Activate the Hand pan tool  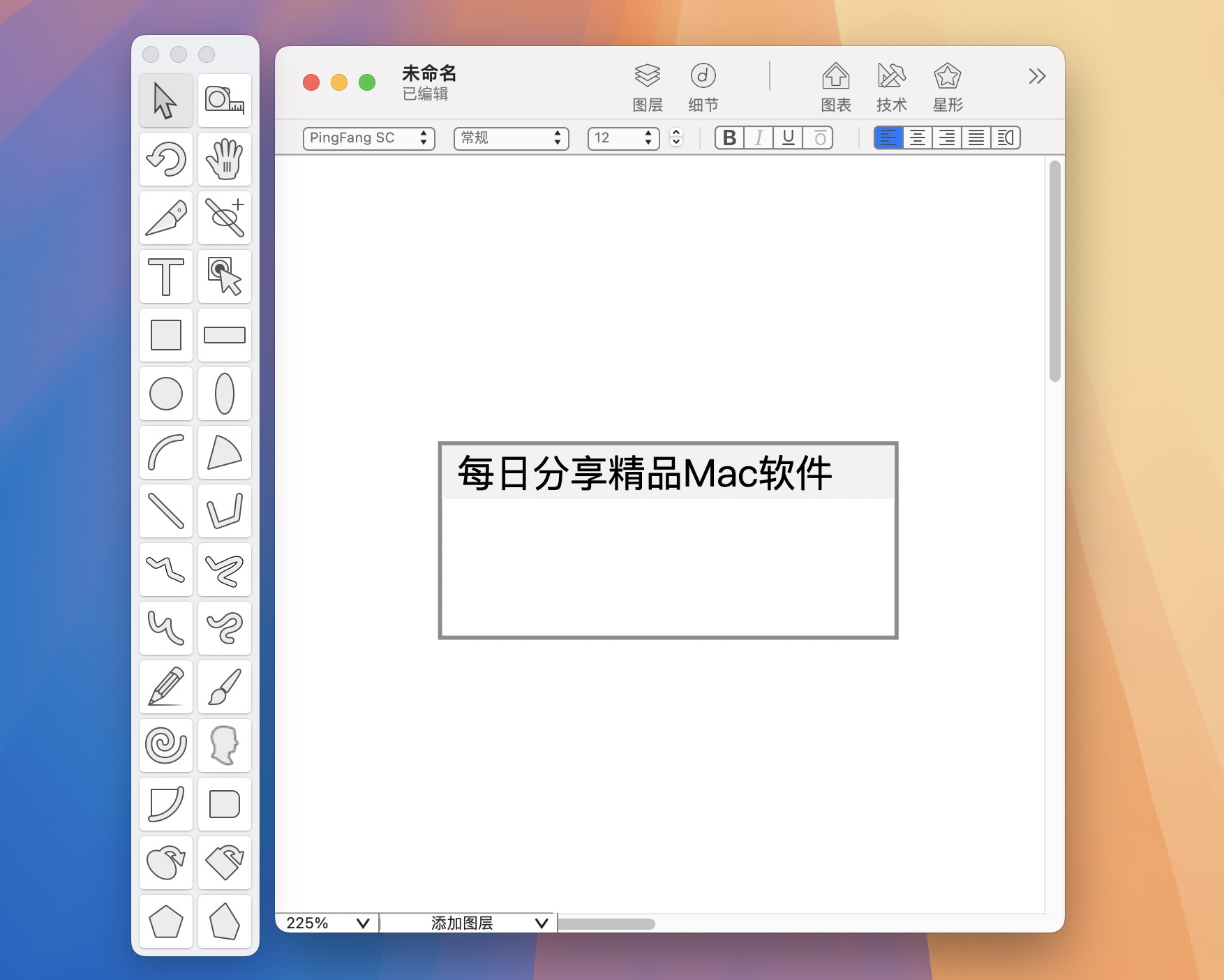tap(225, 160)
